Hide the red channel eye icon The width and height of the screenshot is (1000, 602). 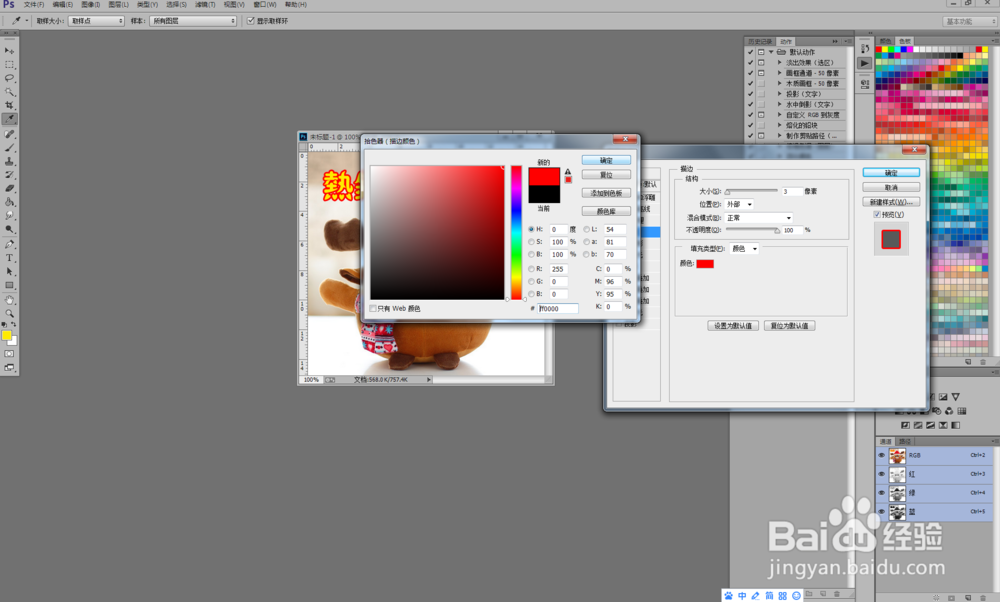(x=882, y=474)
